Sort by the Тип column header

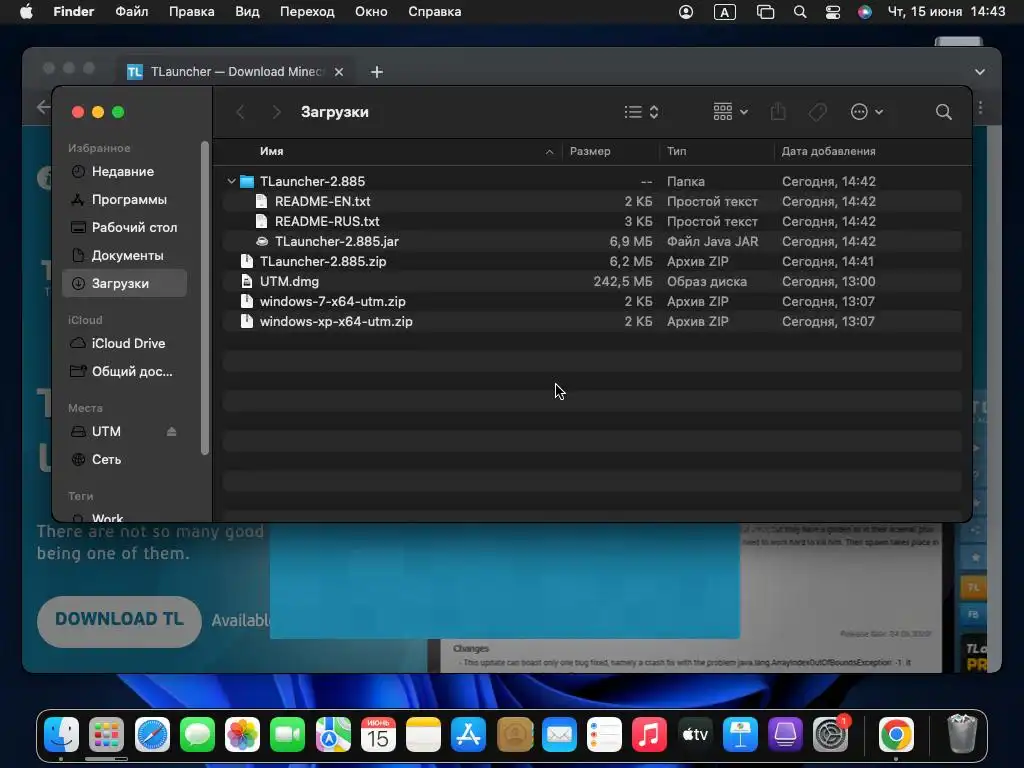tap(676, 151)
